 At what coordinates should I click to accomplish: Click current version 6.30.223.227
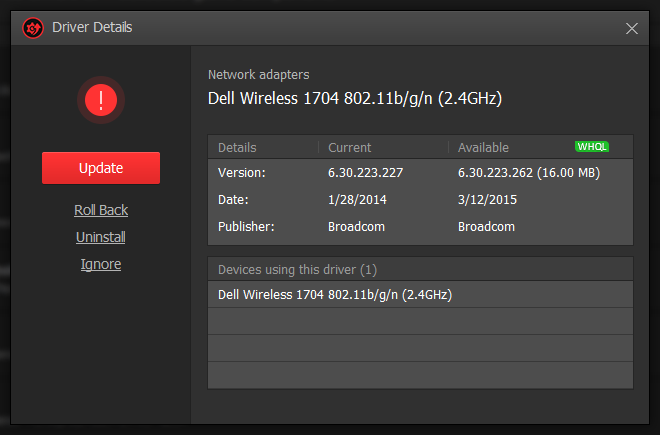coord(365,173)
